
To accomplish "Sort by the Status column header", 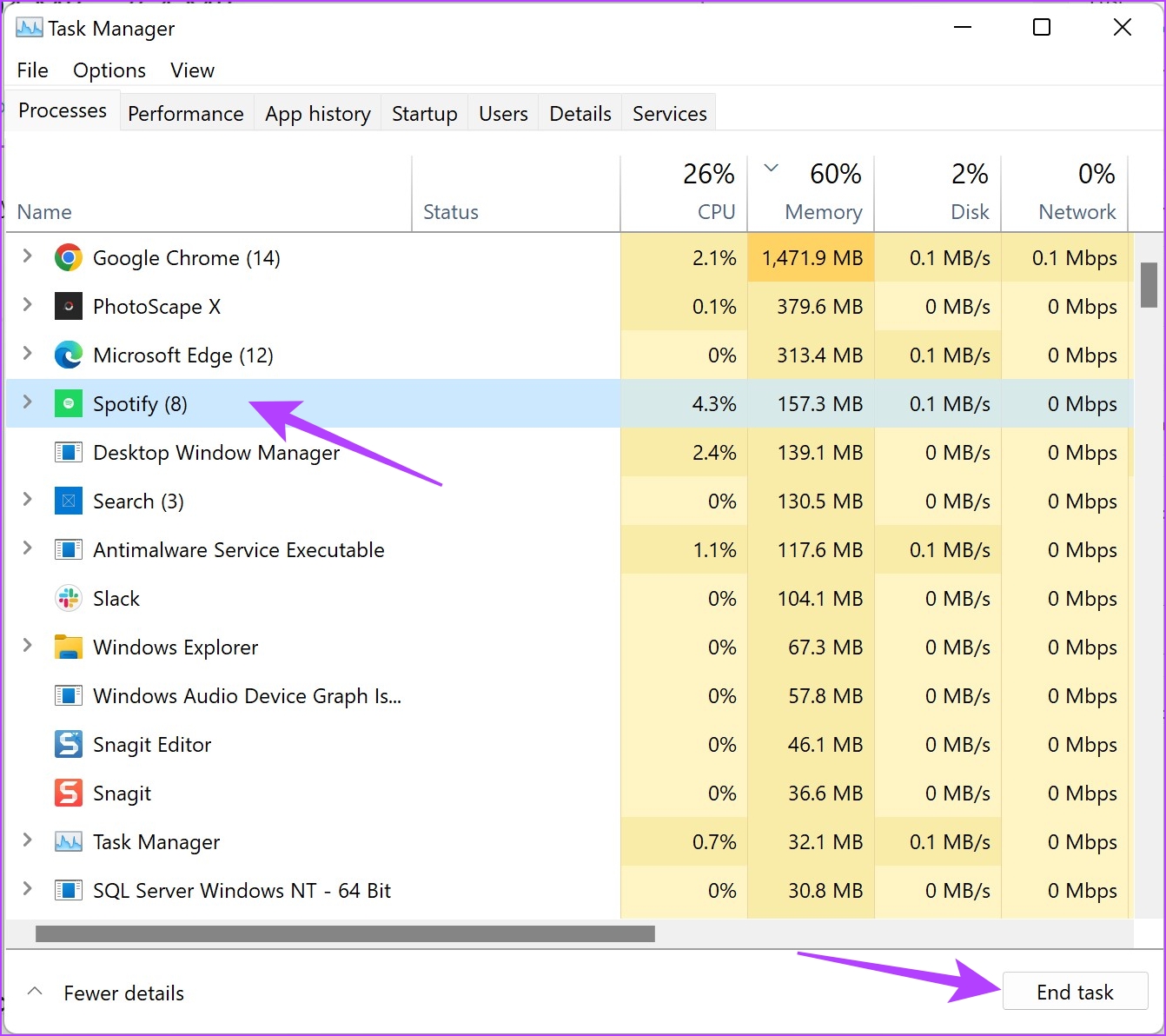I will 516,194.
